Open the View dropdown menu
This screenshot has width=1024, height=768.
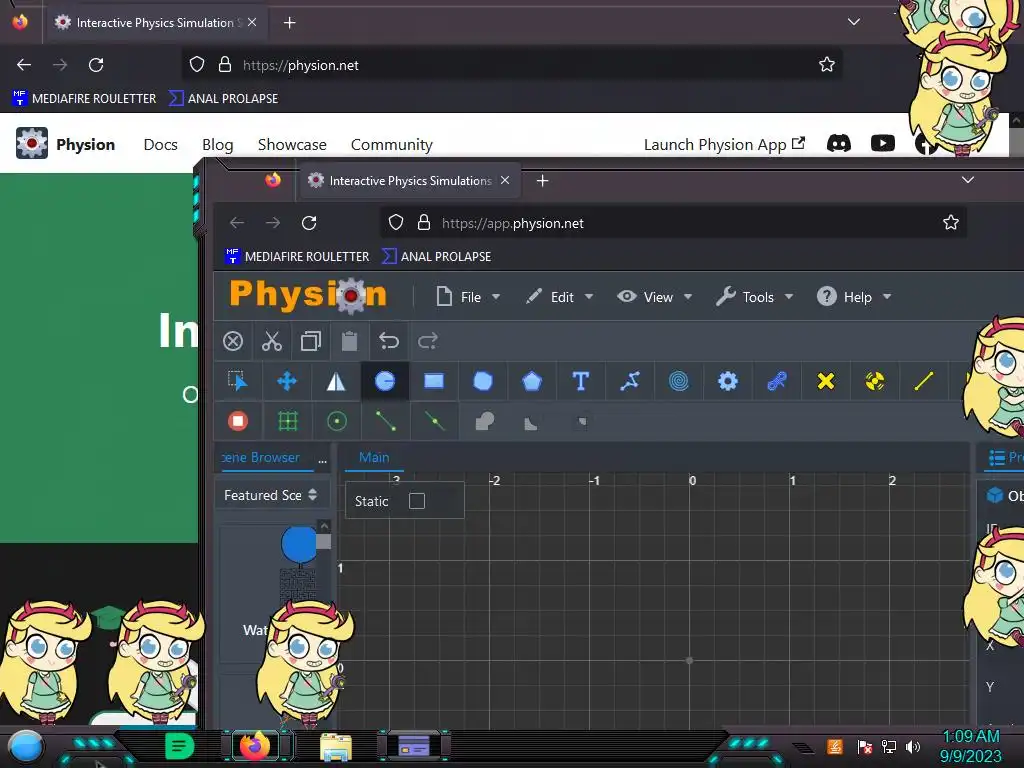pos(655,297)
